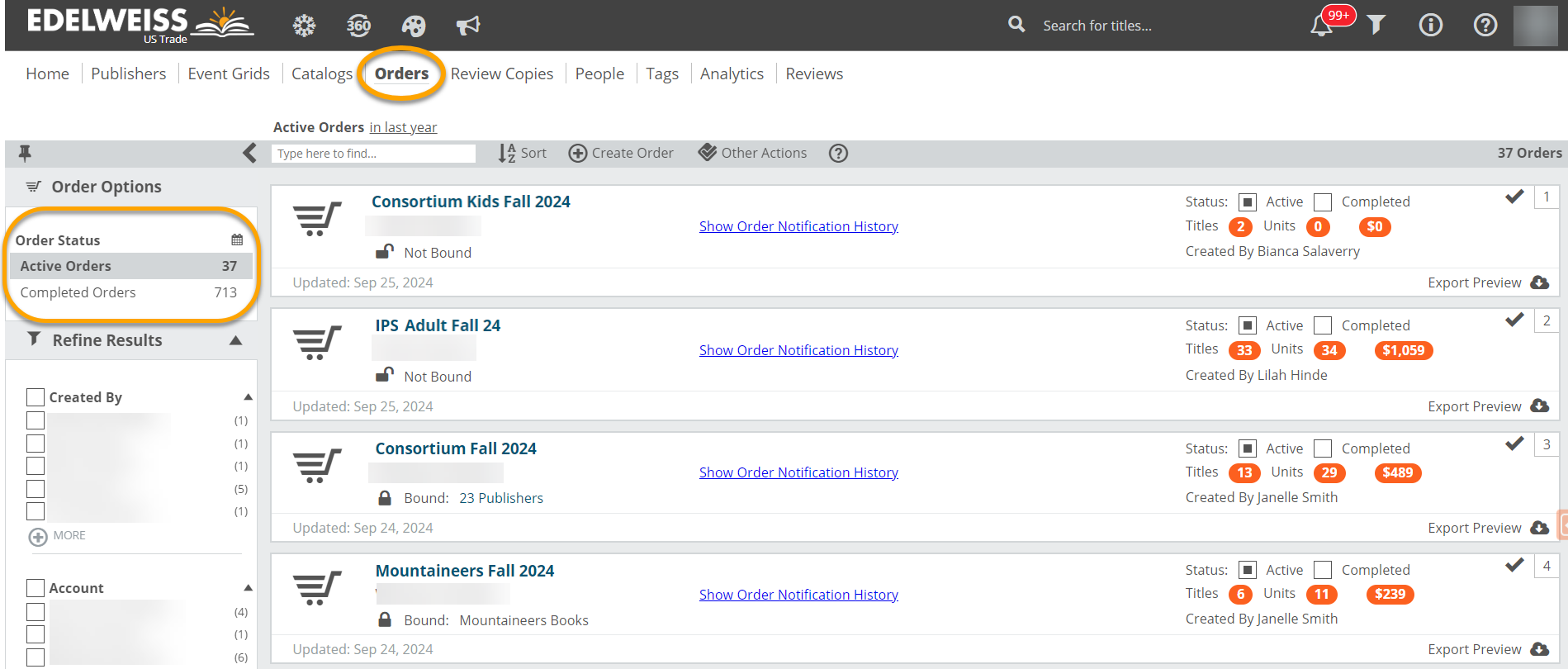Mark Consortium Kids Fall 2024 as Completed
Screen dimensions: 1568x669
point(1323,202)
